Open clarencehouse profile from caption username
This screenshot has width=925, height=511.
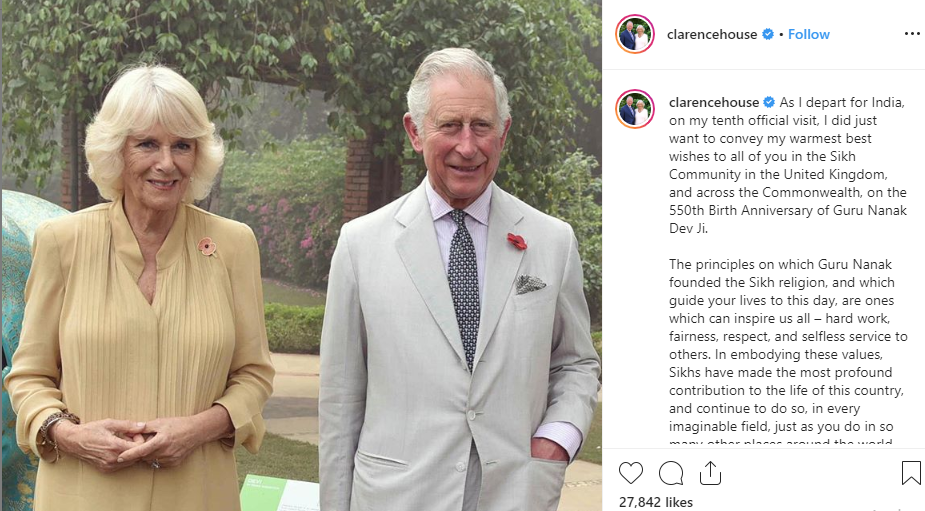click(714, 102)
